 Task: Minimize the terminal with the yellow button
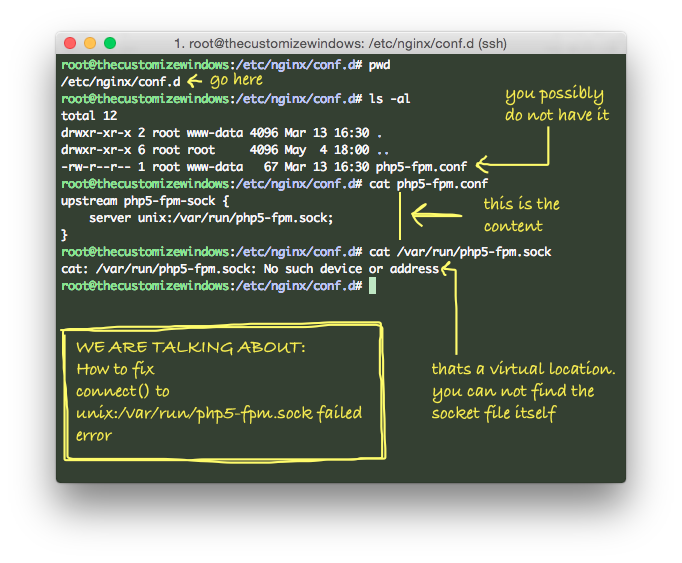point(90,43)
